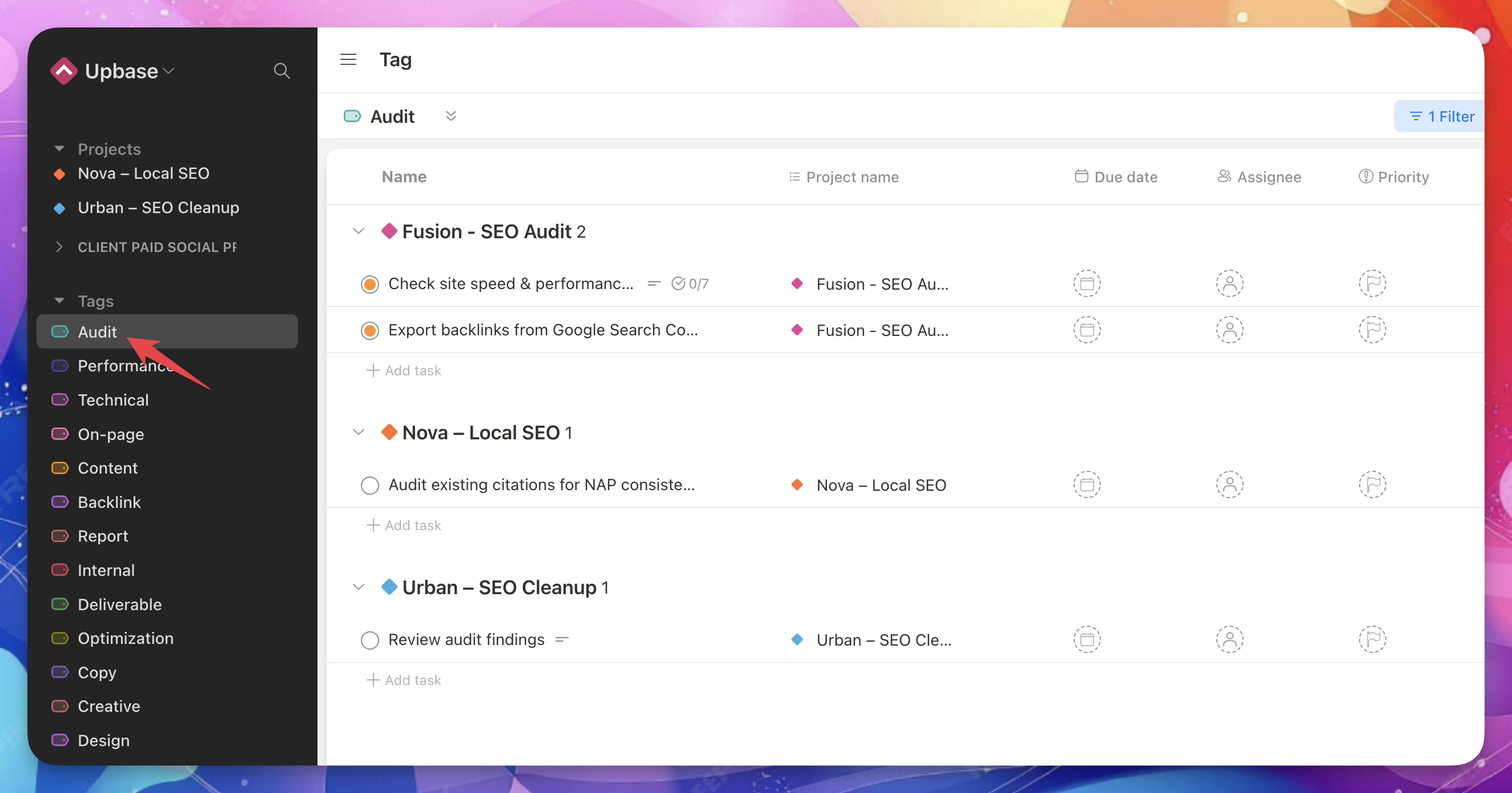This screenshot has width=1512, height=793.
Task: Click the Priority column header
Action: 1393,177
